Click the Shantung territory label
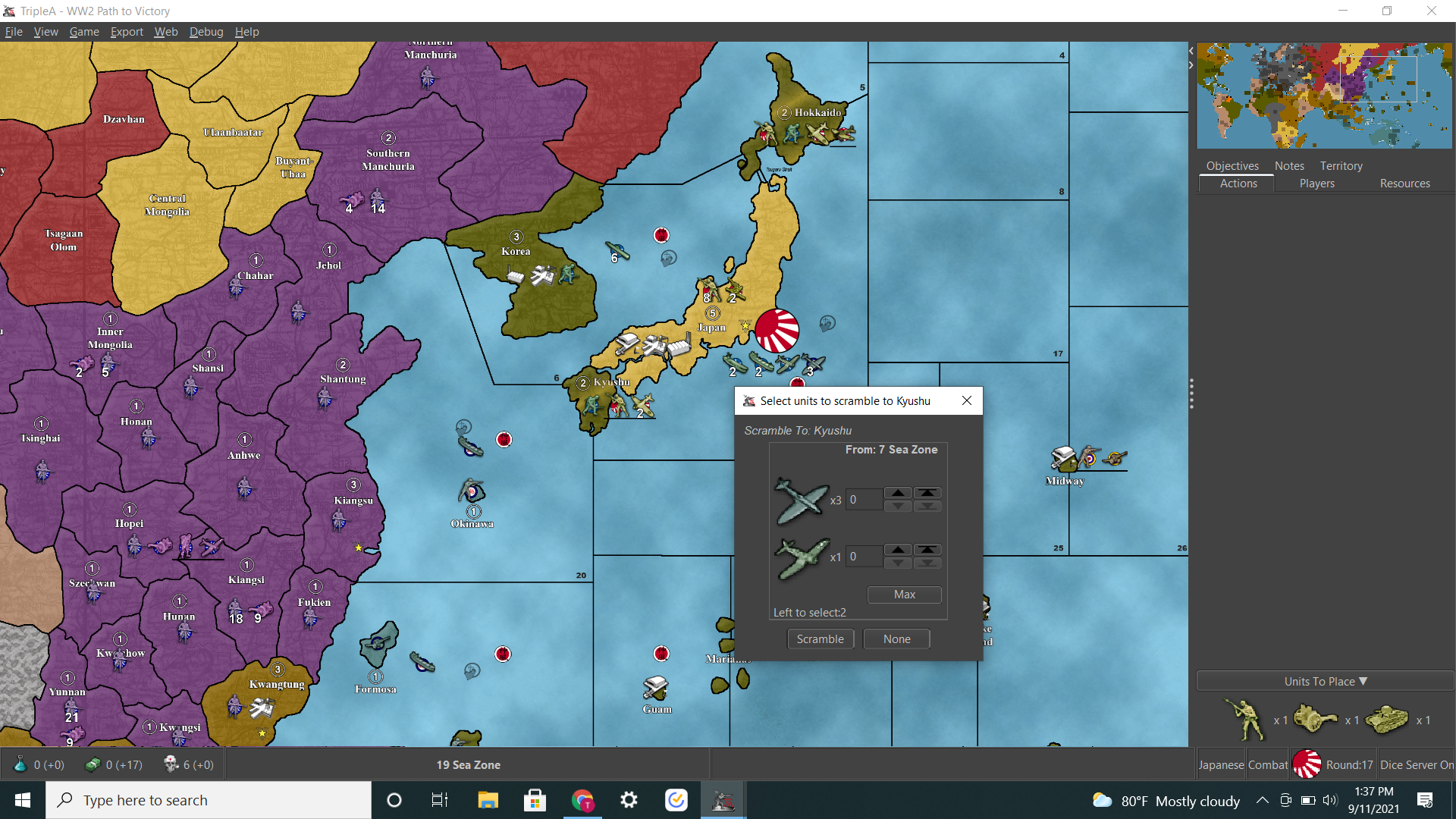1456x819 pixels. 343,379
